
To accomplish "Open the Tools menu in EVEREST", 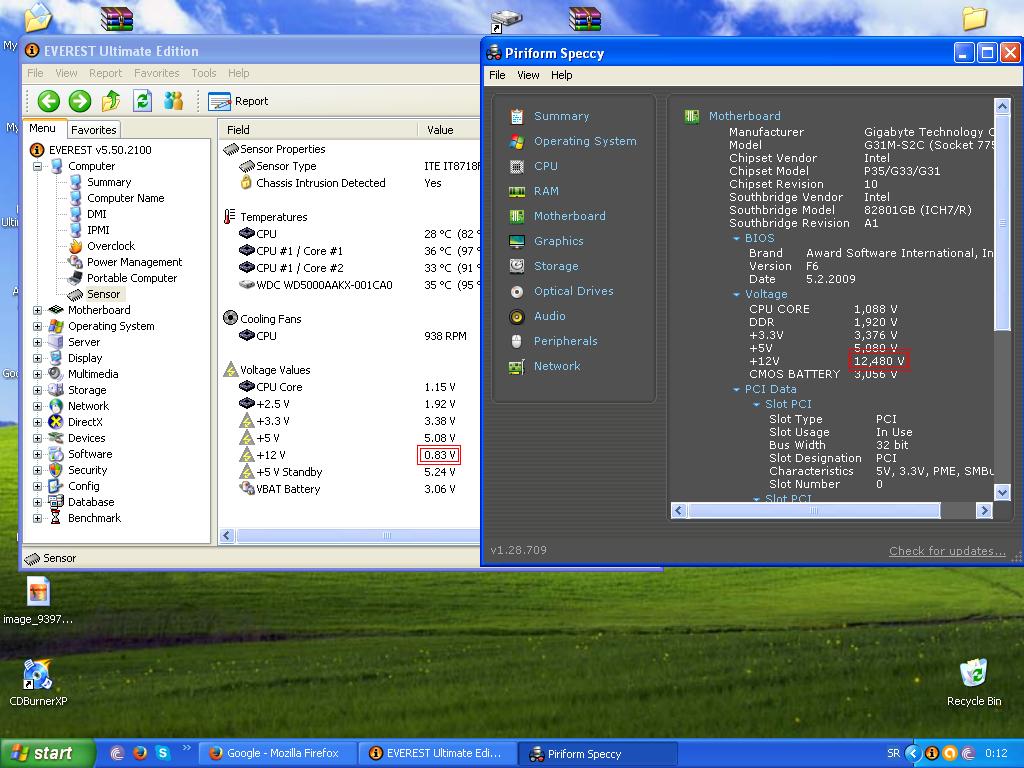I will coord(203,73).
